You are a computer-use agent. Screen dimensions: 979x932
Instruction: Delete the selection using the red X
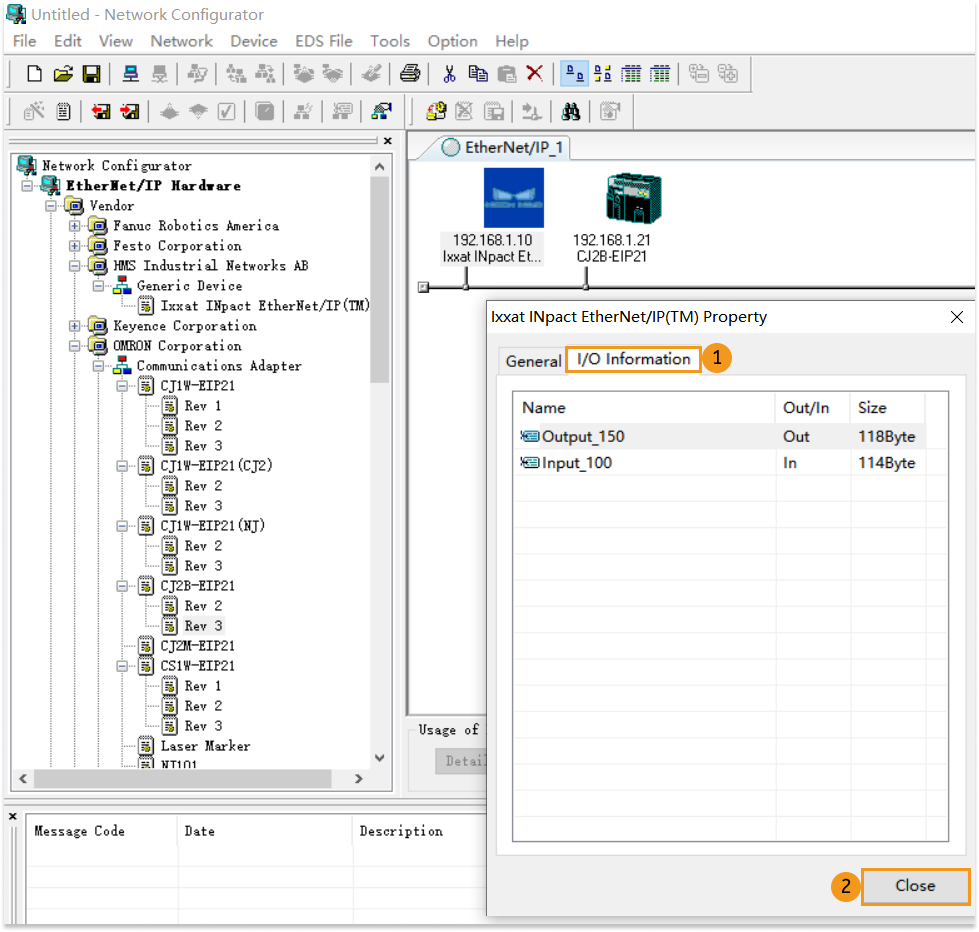[x=534, y=73]
